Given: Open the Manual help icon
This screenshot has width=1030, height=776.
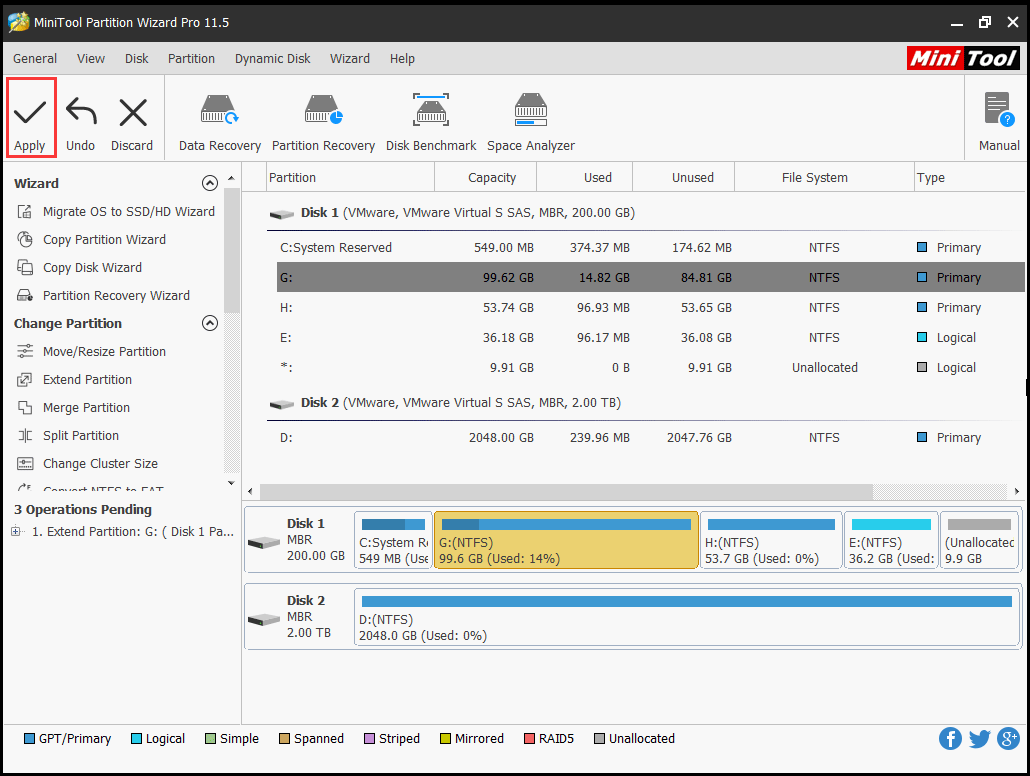Looking at the screenshot, I should click(998, 112).
